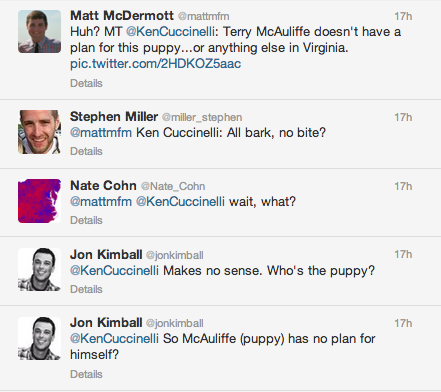The image size is (441, 392).
Task: Go to Nate Cohn's profile name
Action: point(103,186)
